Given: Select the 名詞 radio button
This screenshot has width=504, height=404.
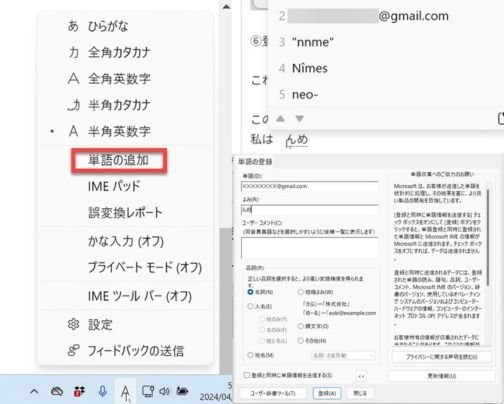Looking at the screenshot, I should pos(250,292).
